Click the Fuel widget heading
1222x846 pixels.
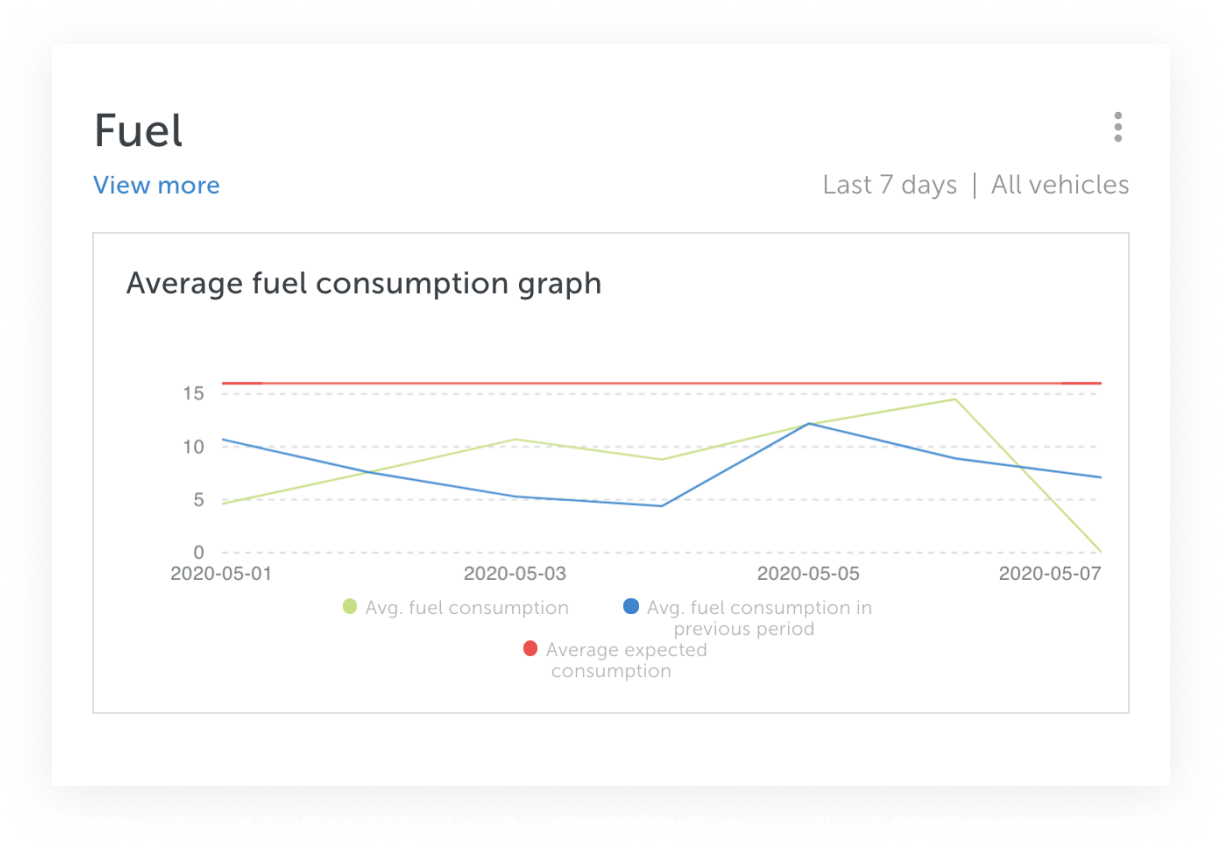(x=138, y=130)
